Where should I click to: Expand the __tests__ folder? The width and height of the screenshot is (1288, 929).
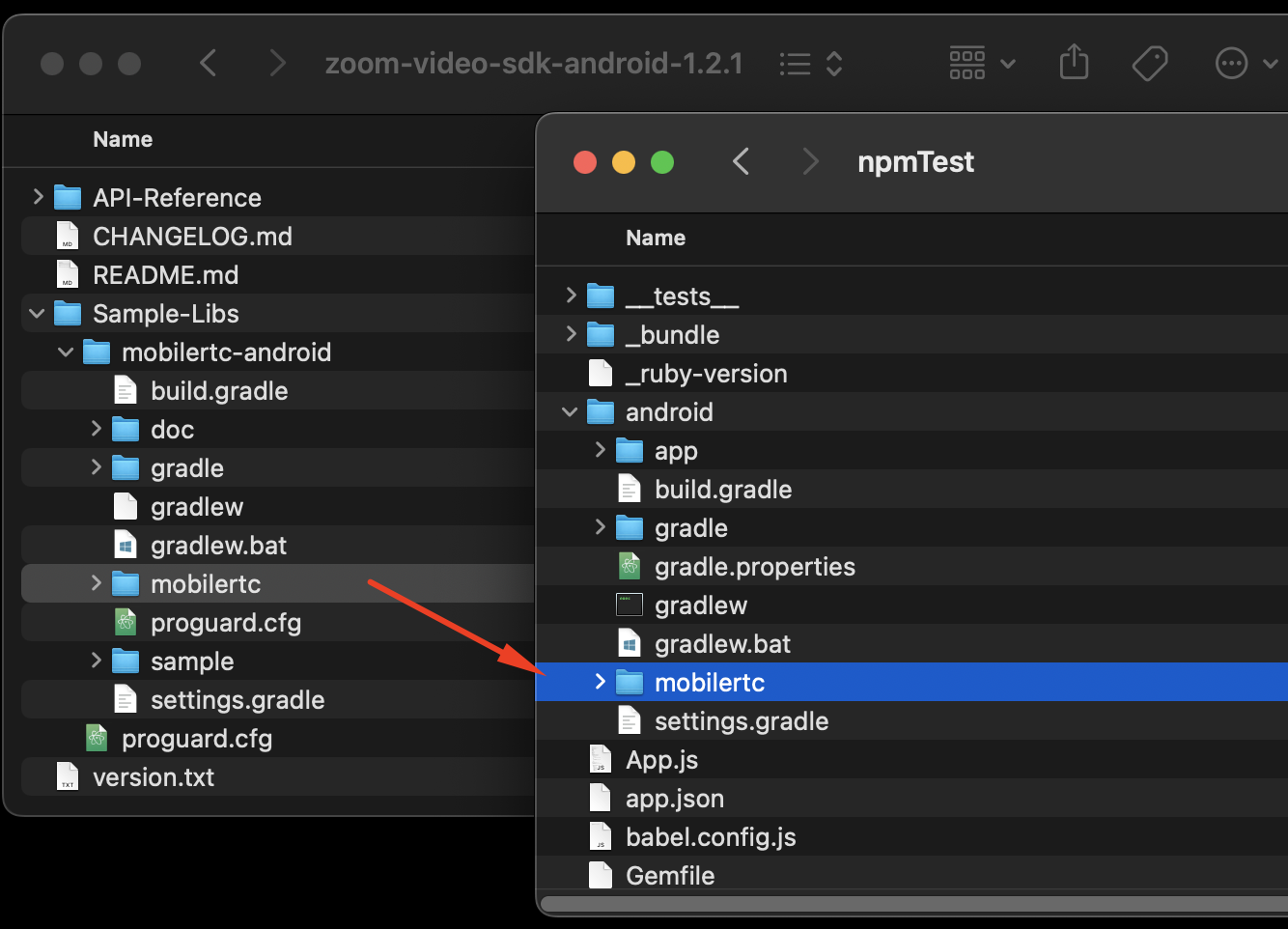[571, 295]
